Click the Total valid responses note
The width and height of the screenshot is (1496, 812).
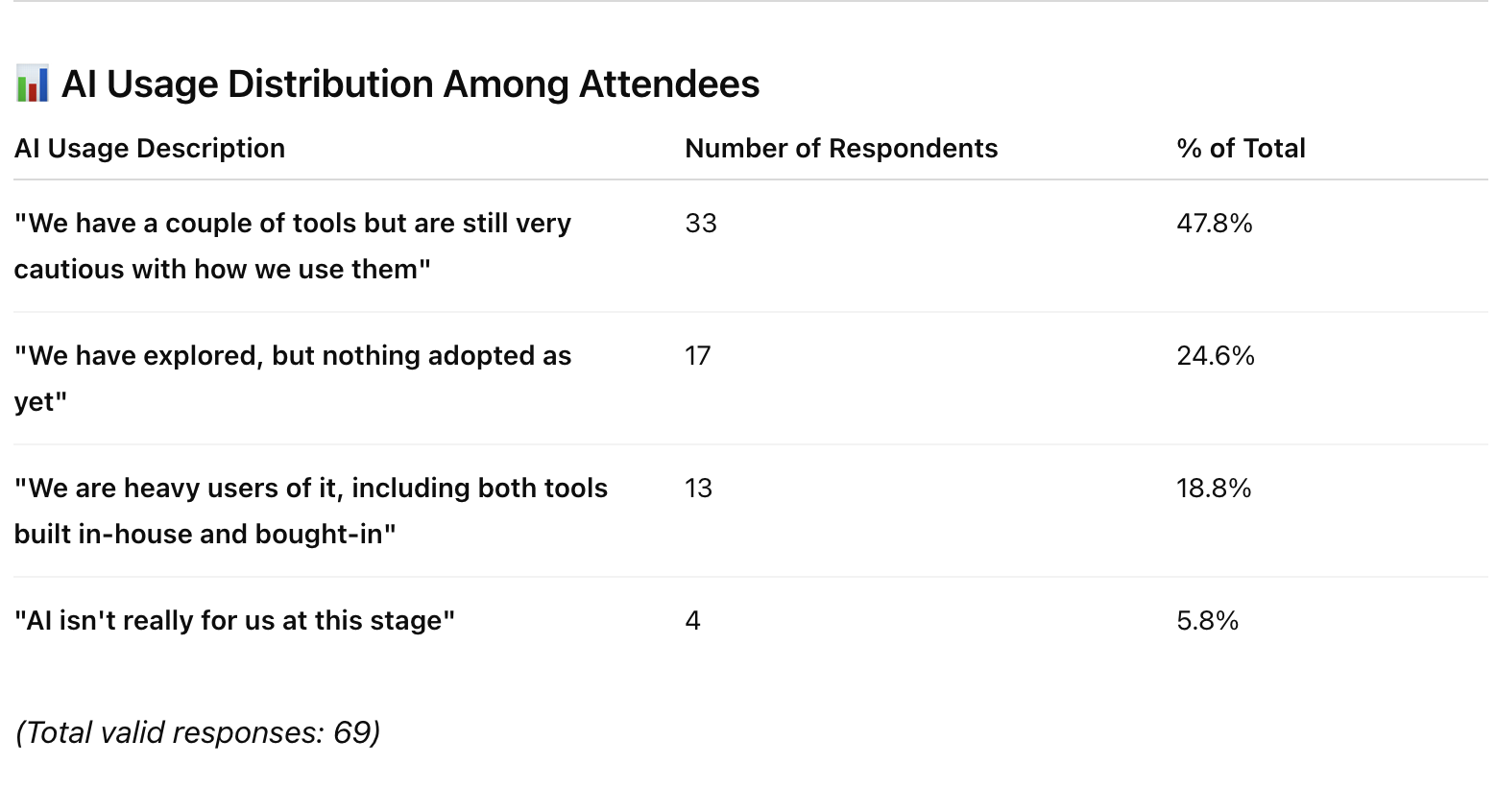click(198, 733)
